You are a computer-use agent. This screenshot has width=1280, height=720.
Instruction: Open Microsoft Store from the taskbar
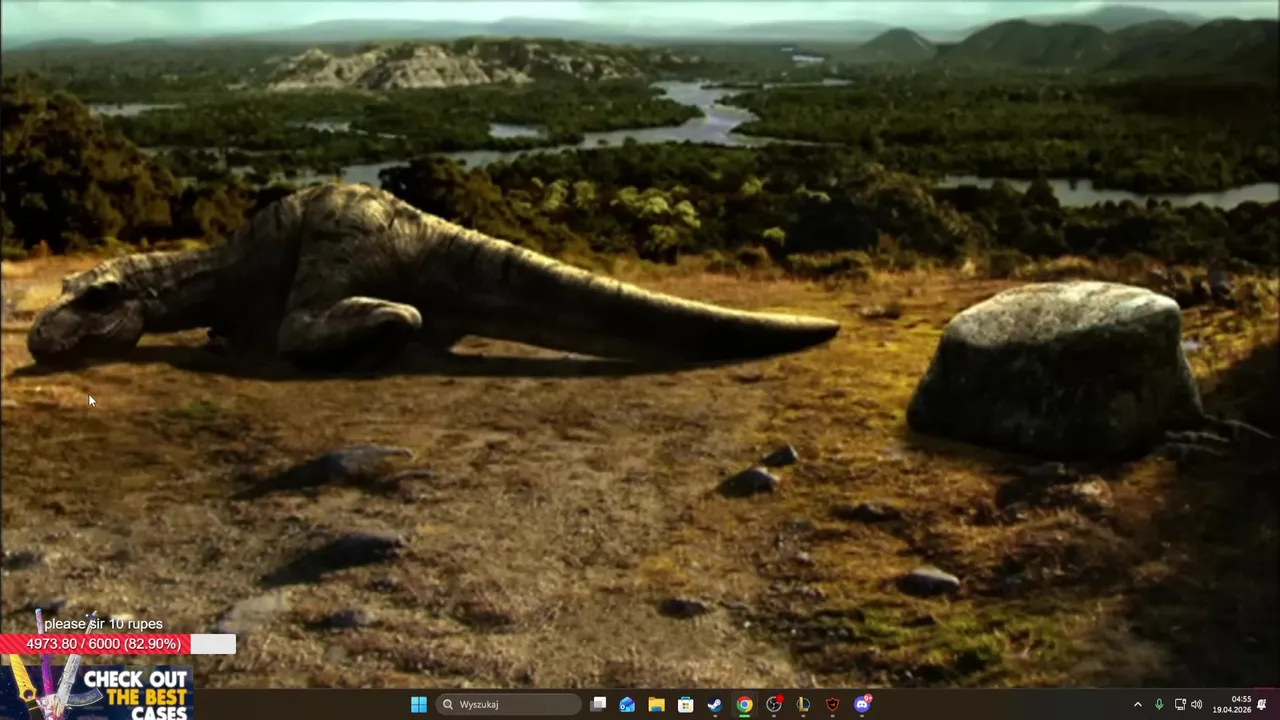[686, 704]
